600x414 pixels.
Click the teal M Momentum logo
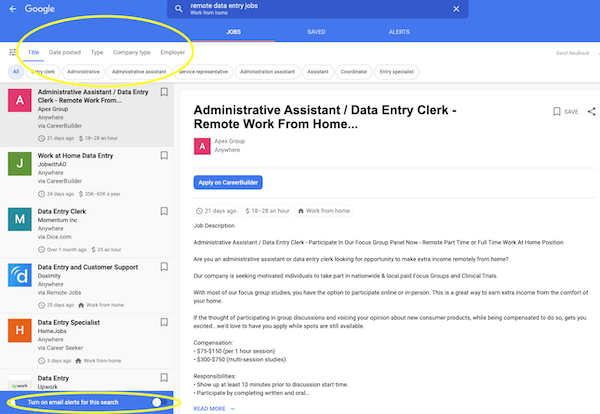click(x=20, y=219)
